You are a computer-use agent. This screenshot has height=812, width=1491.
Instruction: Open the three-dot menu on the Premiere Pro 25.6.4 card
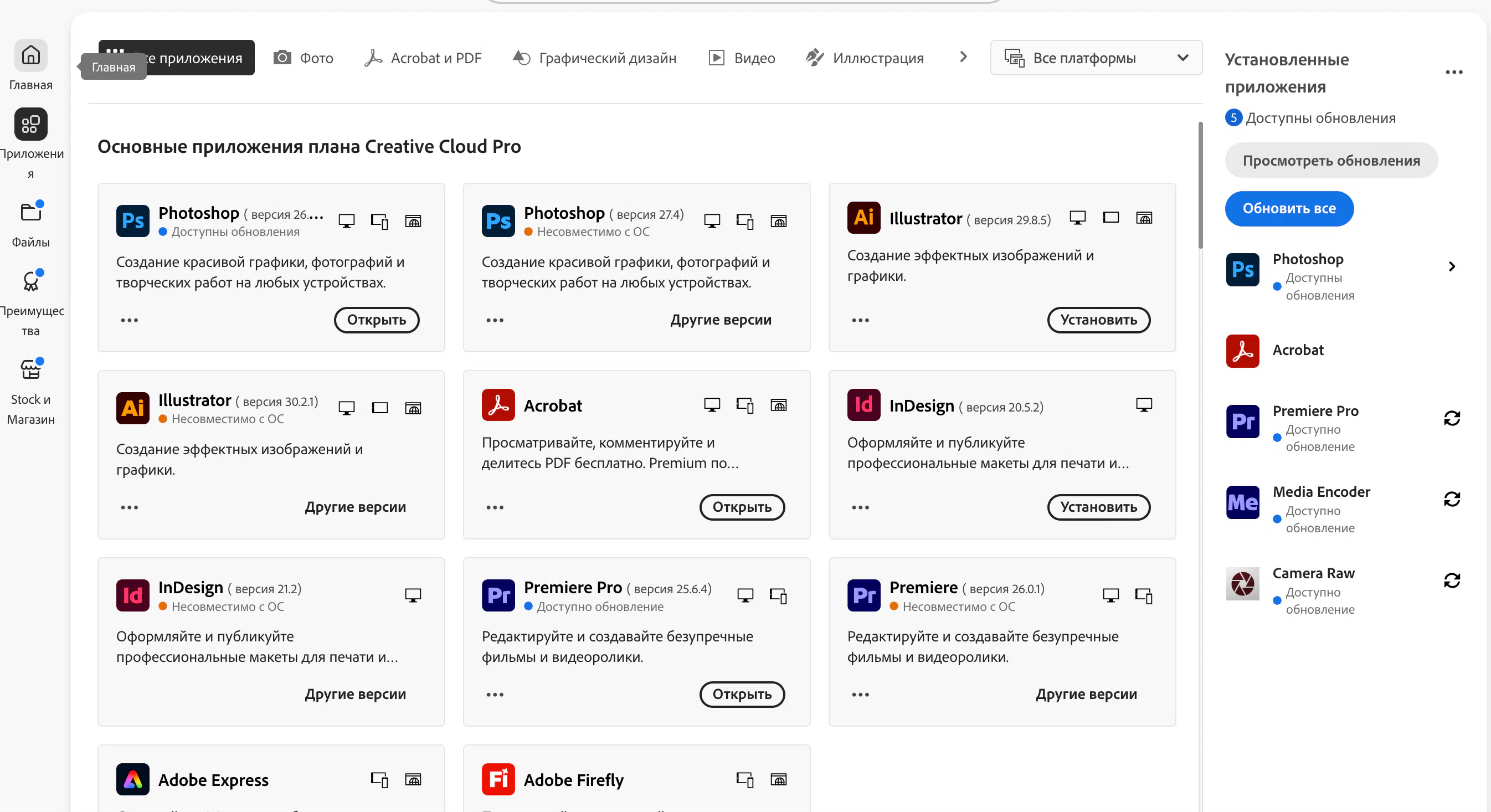[x=495, y=695]
